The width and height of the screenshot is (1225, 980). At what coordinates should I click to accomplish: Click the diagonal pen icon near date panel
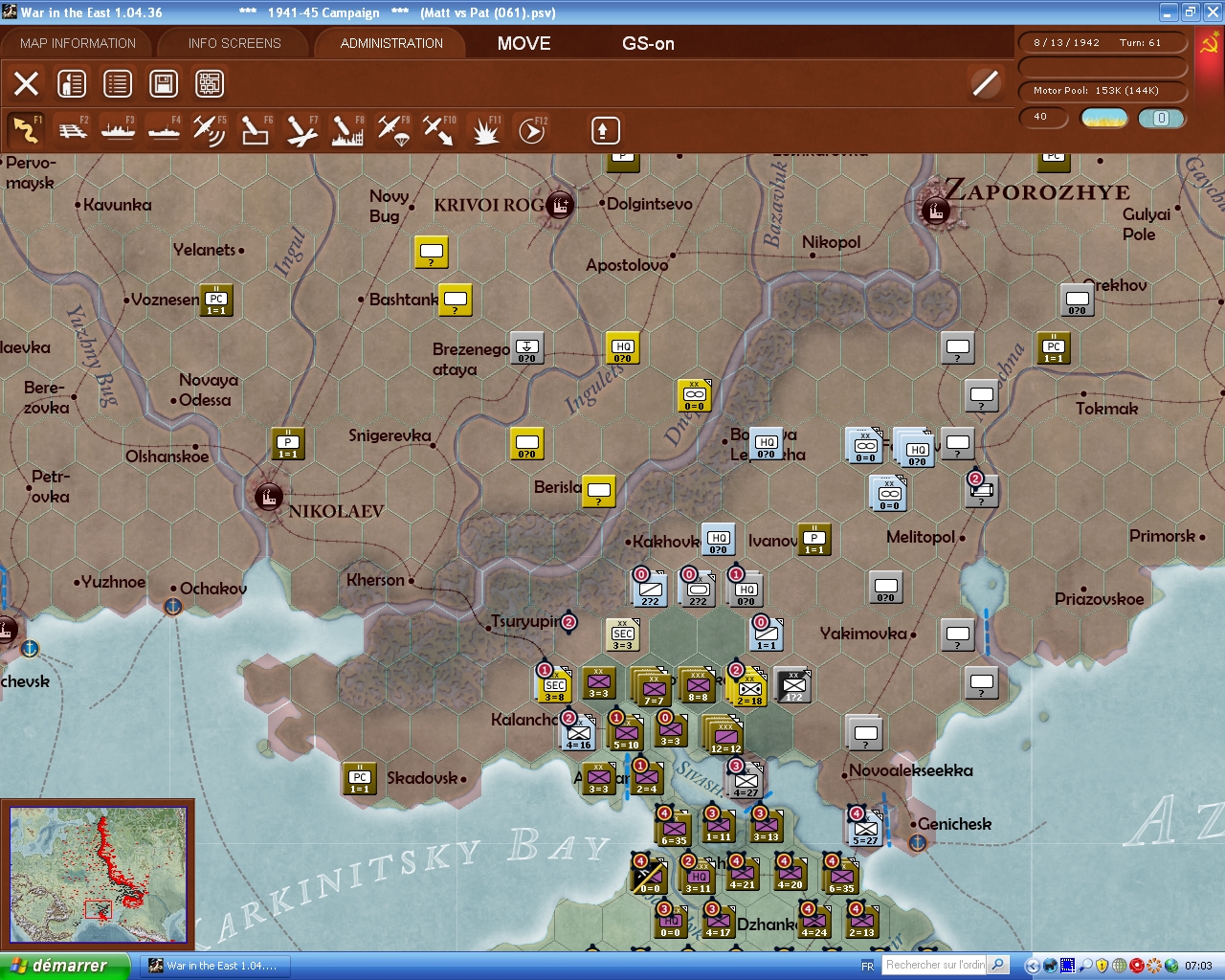(985, 83)
